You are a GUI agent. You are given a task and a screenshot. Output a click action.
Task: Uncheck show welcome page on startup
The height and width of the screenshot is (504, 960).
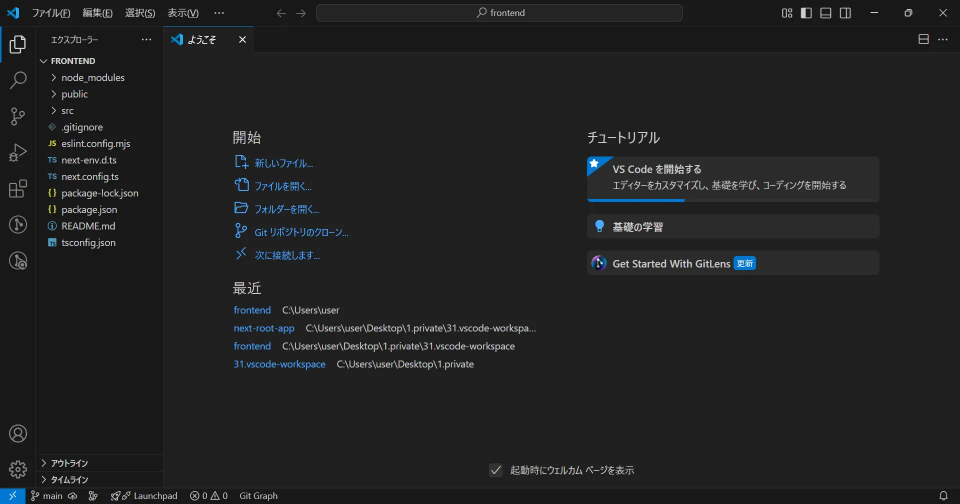(496, 470)
